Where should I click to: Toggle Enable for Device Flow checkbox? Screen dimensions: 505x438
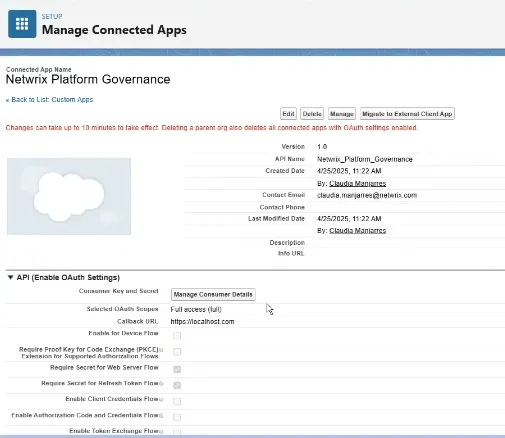click(177, 335)
